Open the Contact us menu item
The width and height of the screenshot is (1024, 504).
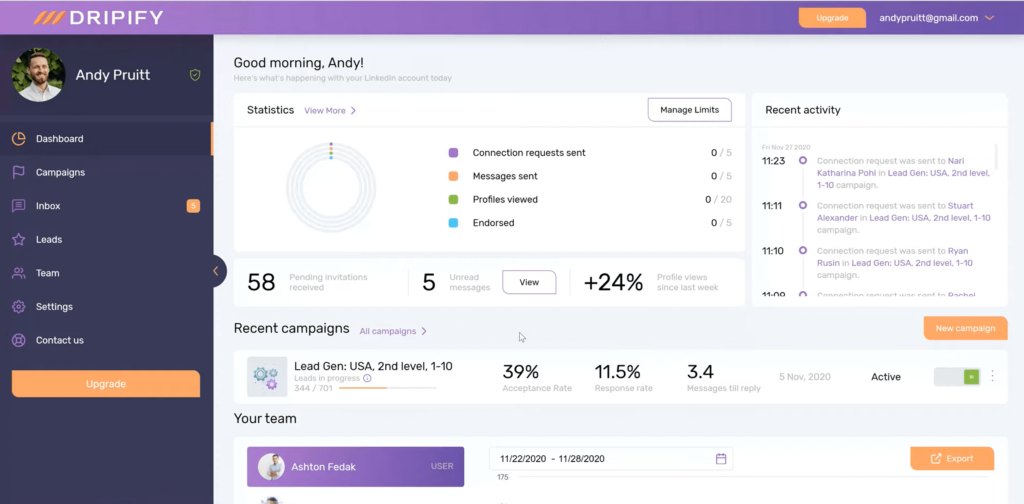click(x=106, y=340)
